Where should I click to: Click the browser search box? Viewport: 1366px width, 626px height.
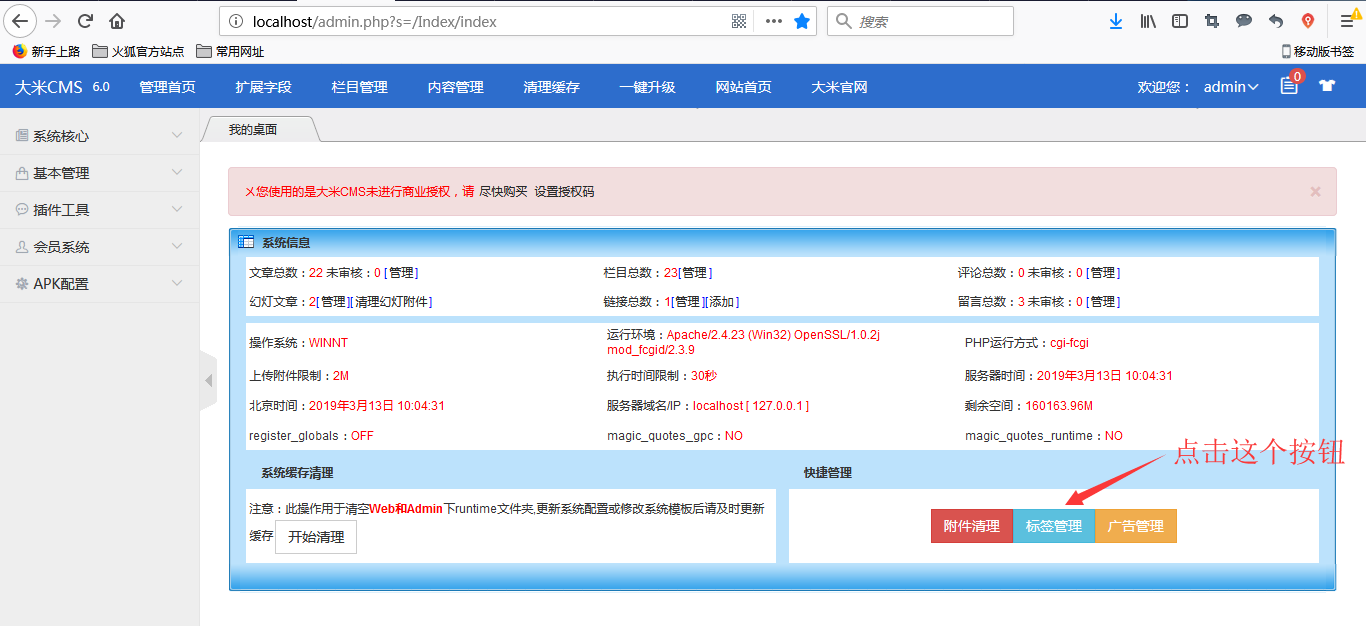point(921,21)
